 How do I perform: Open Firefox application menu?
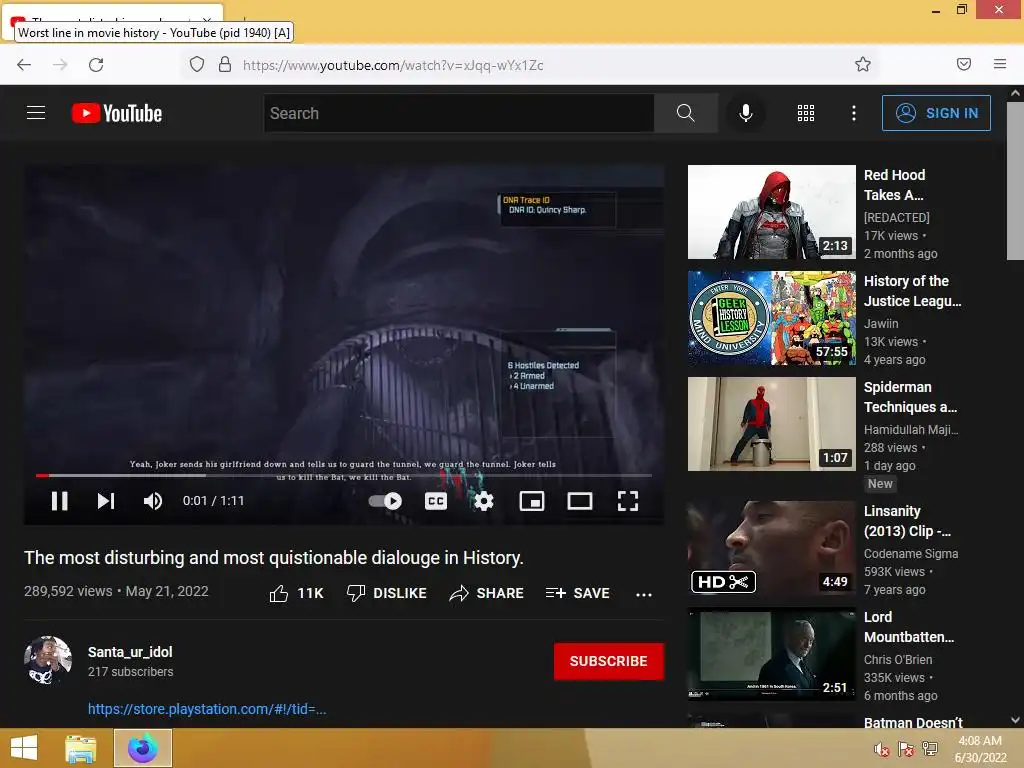point(1000,64)
